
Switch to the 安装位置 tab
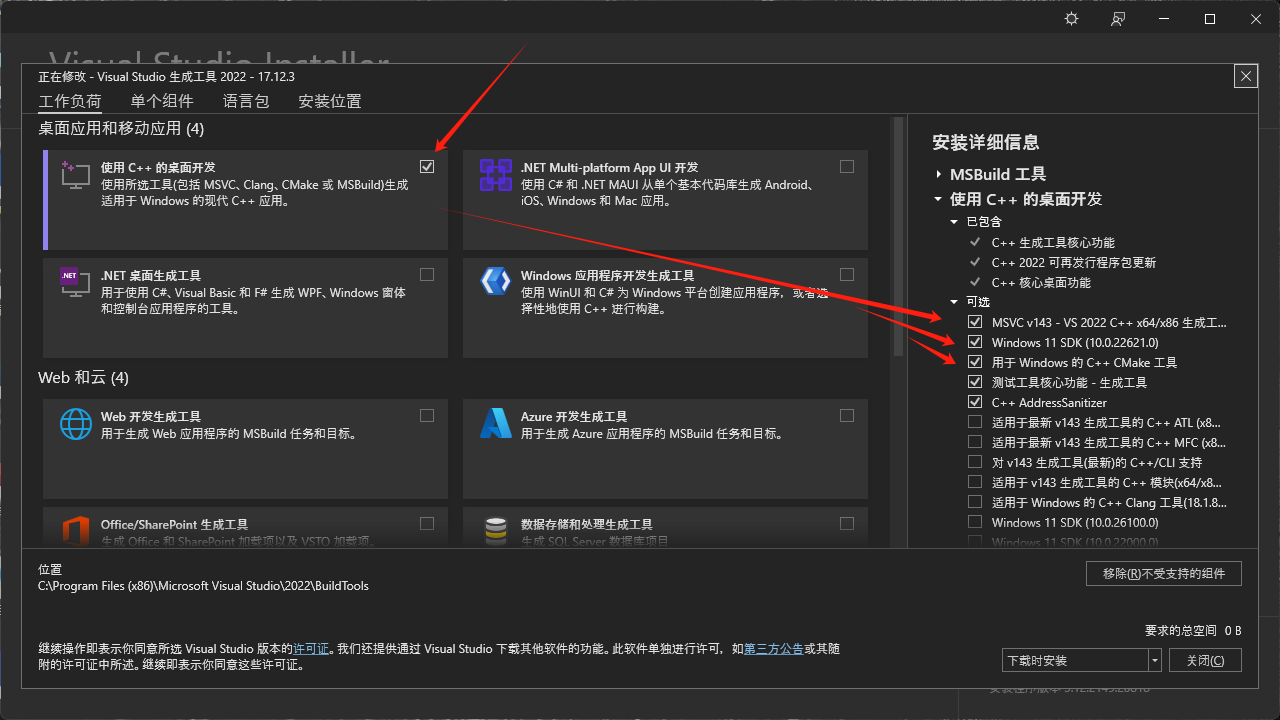point(330,101)
